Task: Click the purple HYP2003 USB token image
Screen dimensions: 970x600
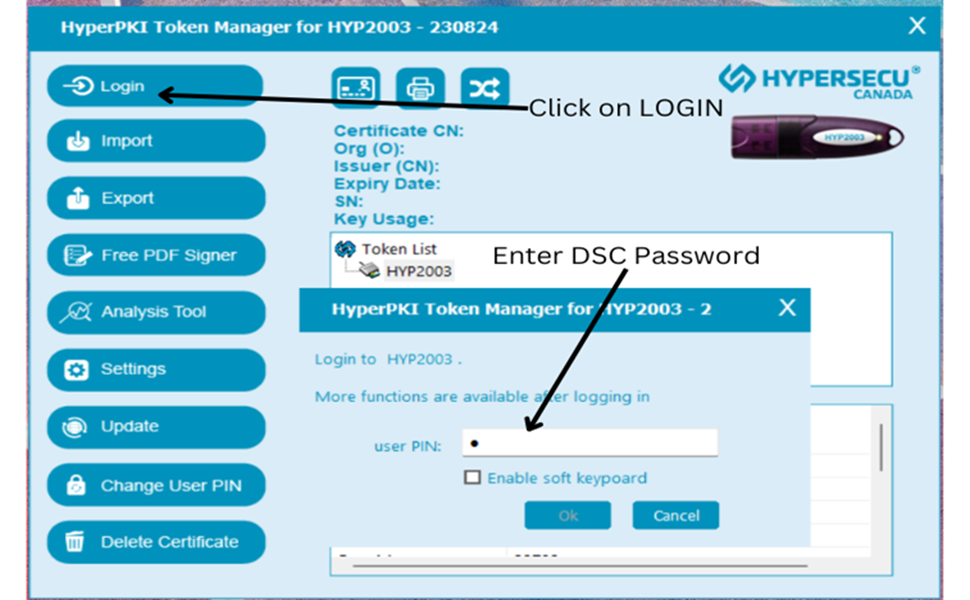Action: pos(817,137)
